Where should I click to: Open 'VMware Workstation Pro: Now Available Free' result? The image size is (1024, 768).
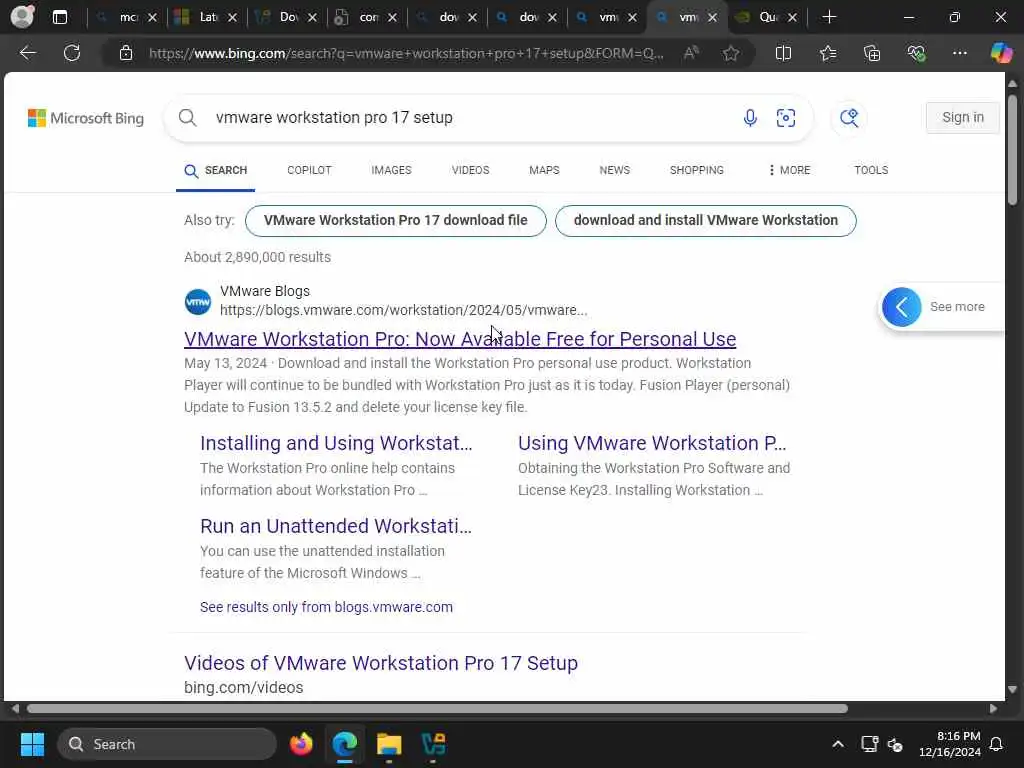[x=460, y=339]
